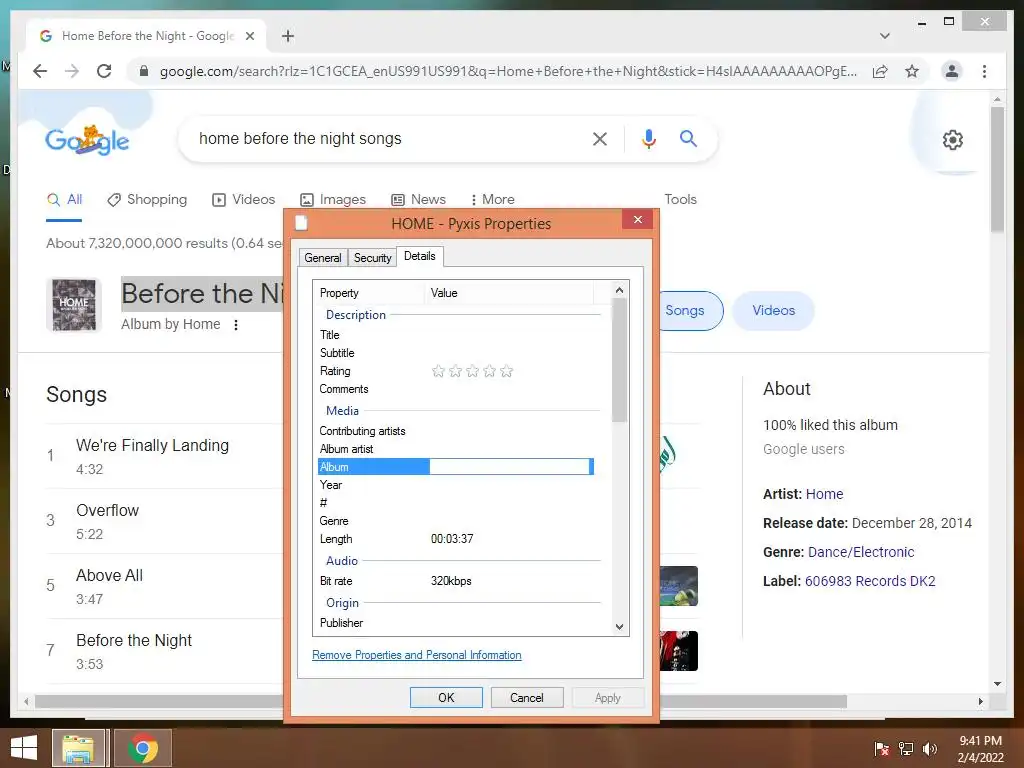Select the Videos chip
The height and width of the screenshot is (768, 1024).
point(773,311)
